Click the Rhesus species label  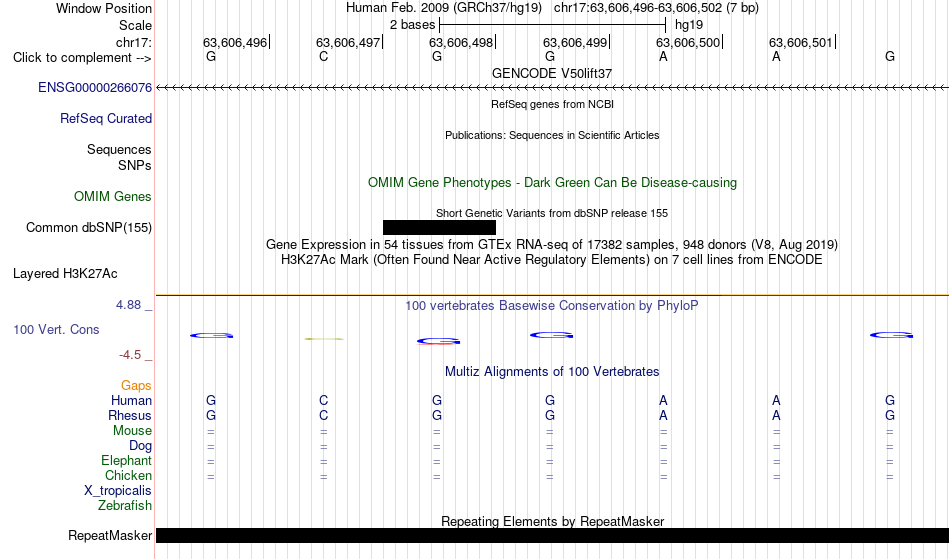[x=130, y=416]
